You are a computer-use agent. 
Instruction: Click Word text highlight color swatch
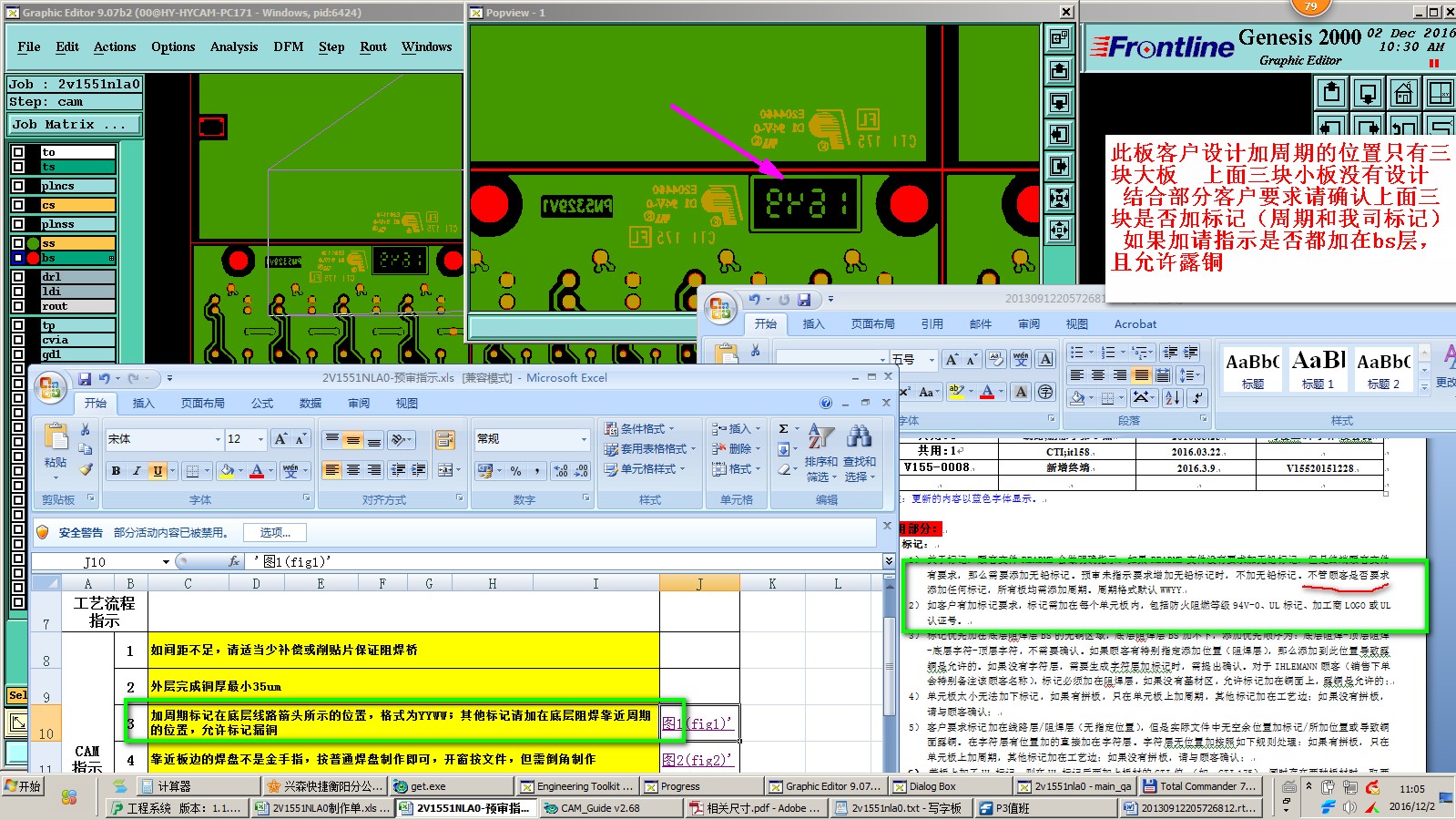955,392
